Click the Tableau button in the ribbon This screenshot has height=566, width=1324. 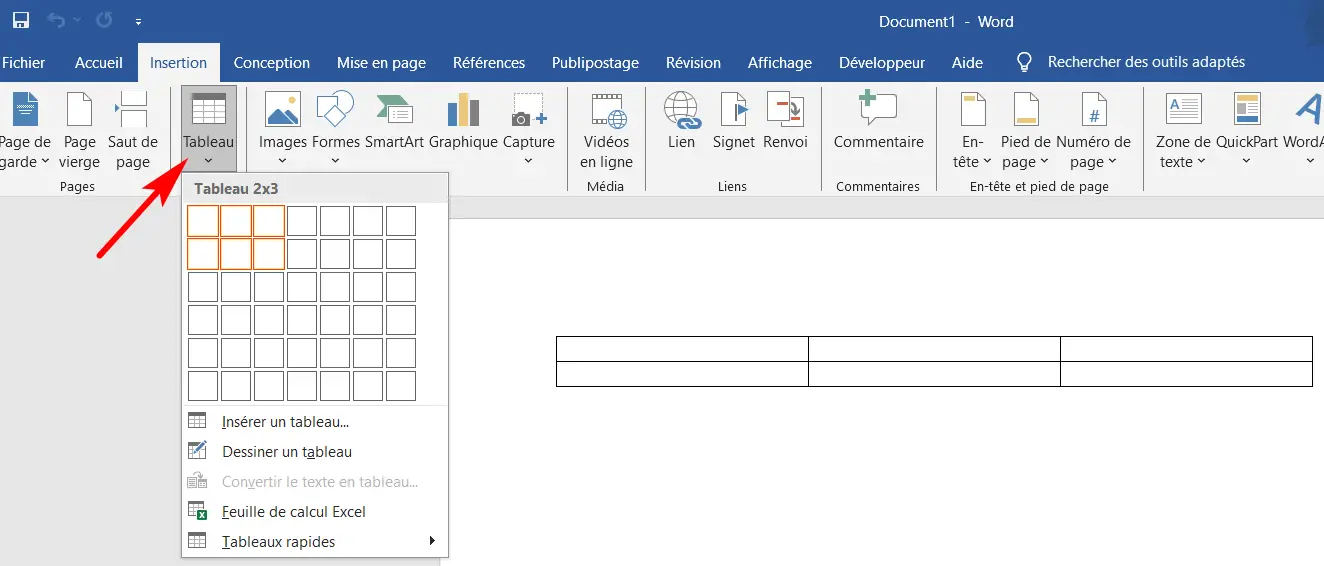209,130
